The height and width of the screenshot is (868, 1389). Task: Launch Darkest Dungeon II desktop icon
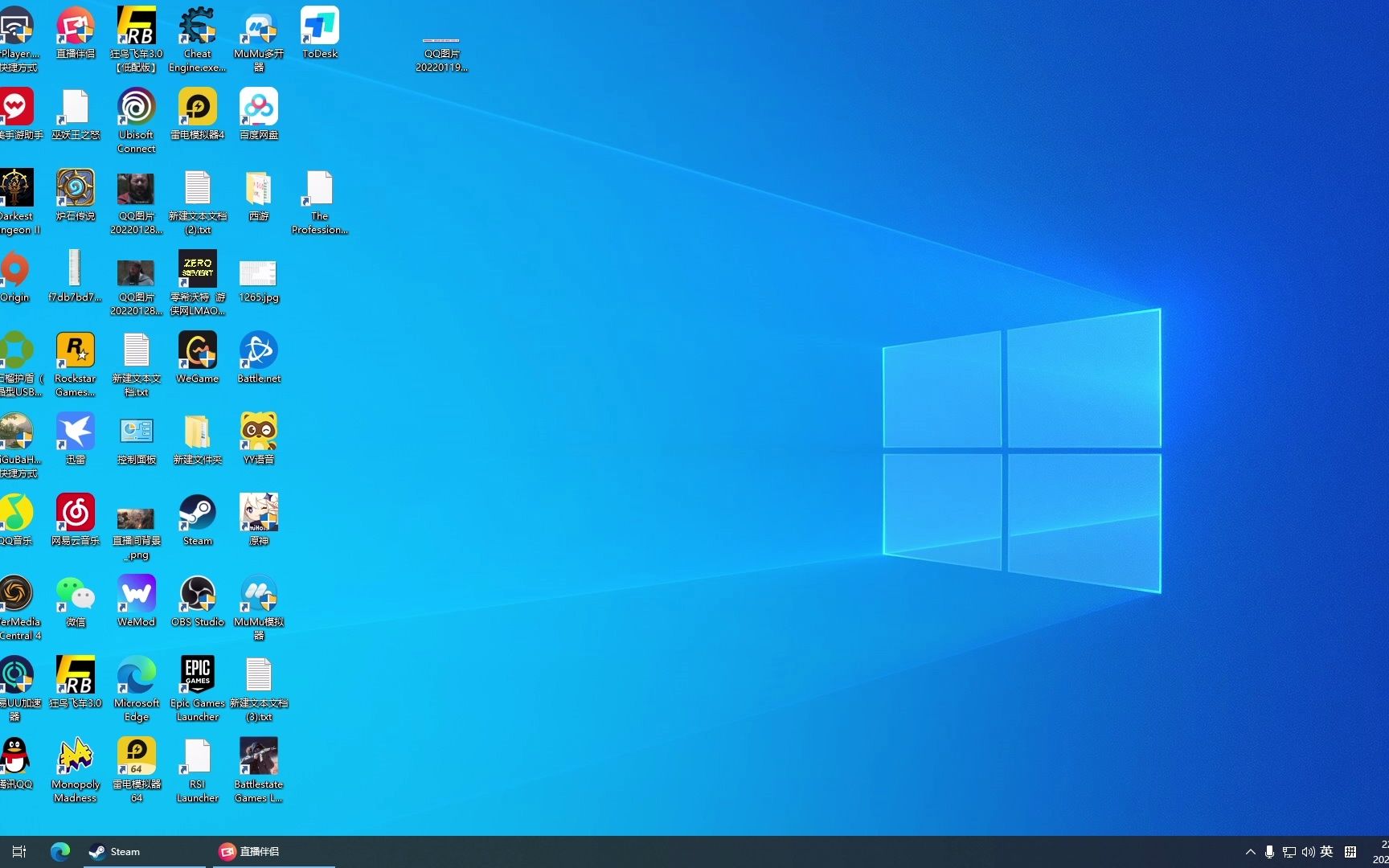18,201
